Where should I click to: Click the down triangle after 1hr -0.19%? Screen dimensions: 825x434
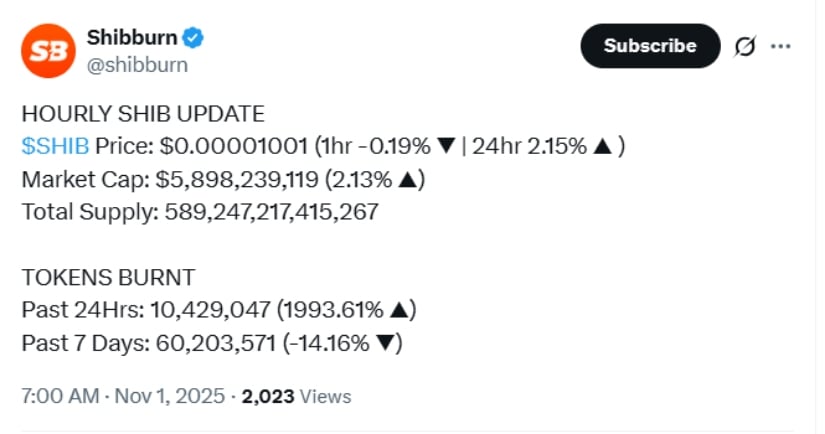point(446,146)
